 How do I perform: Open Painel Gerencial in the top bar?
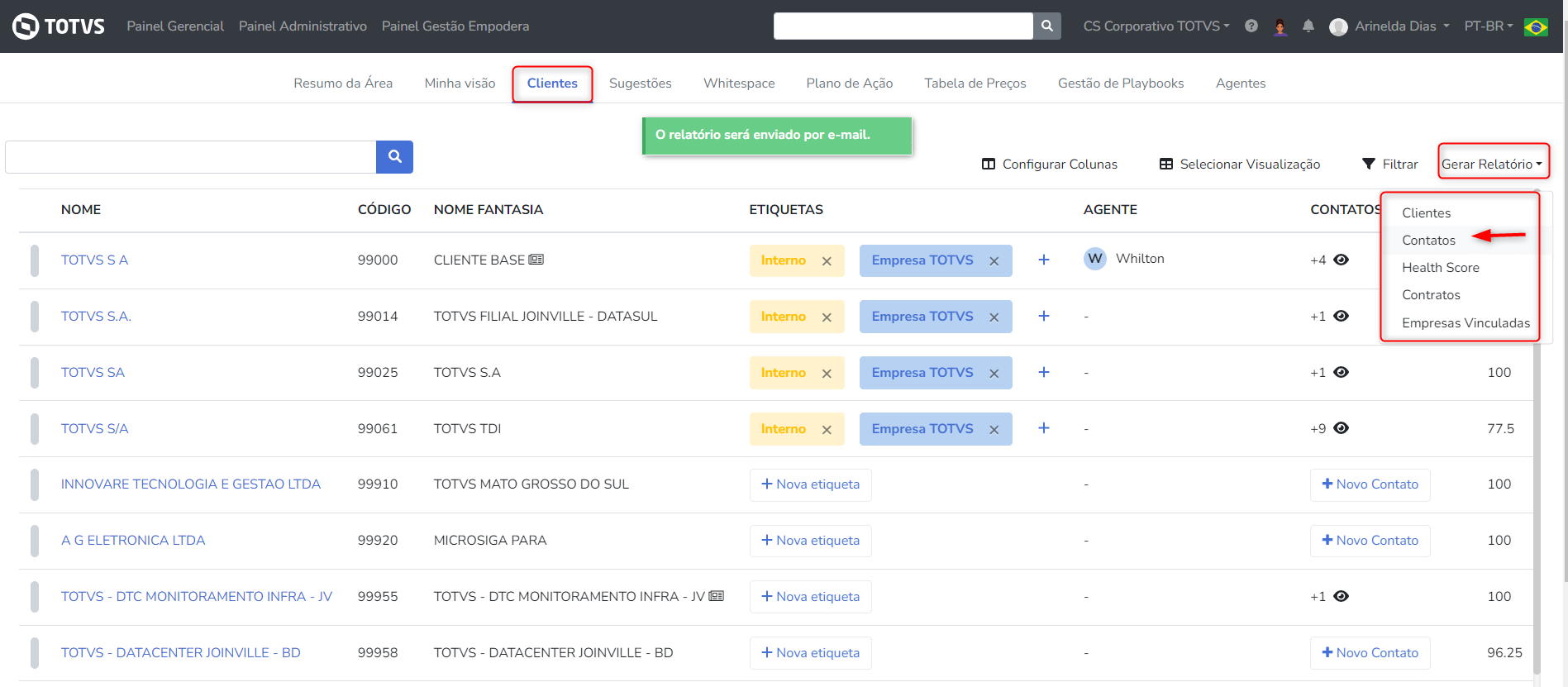175,26
